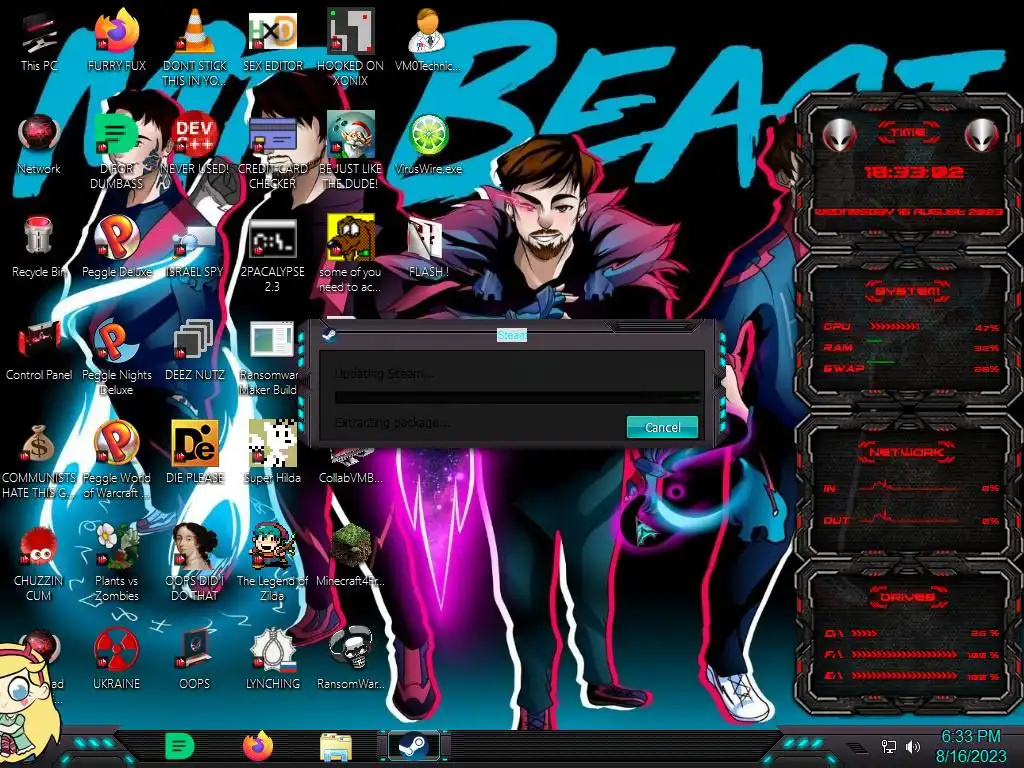Select the Plants vs Zombies icon

[116, 563]
